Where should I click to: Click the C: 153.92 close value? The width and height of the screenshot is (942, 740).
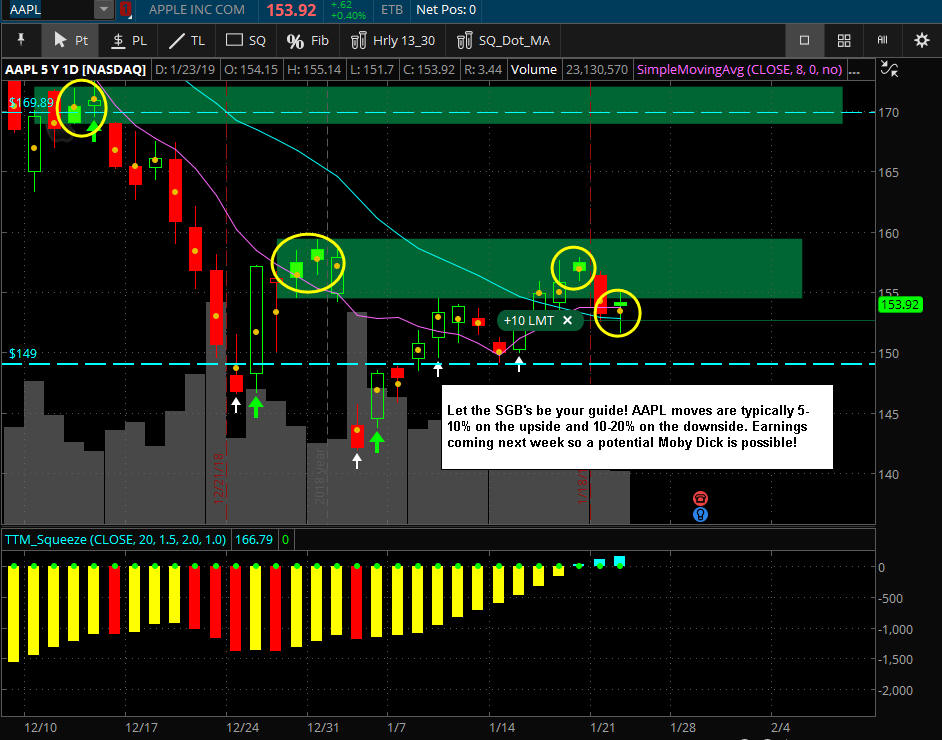point(429,70)
